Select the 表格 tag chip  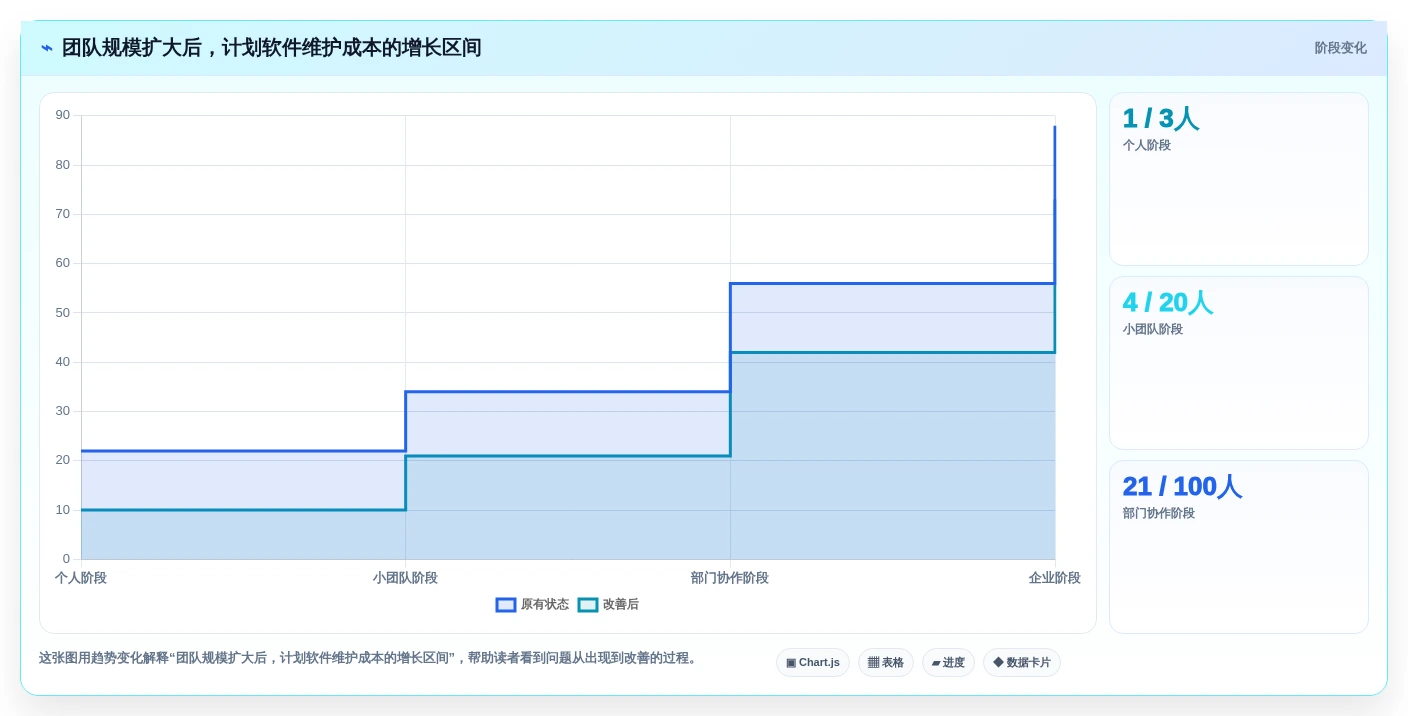[x=886, y=663]
